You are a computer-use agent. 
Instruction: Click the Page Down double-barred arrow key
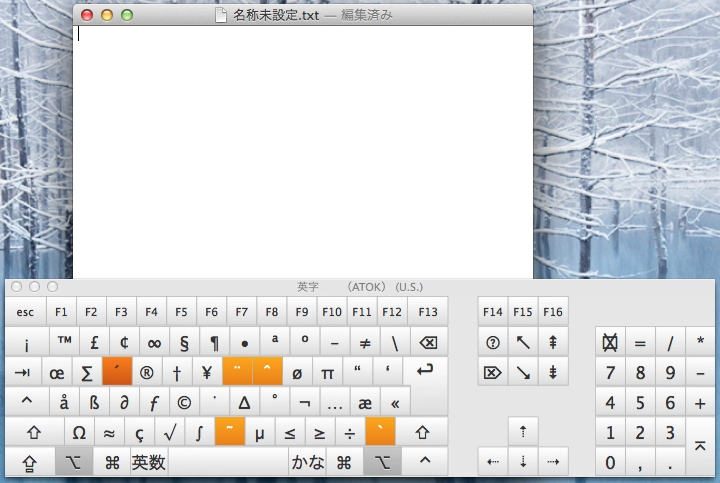553,372
